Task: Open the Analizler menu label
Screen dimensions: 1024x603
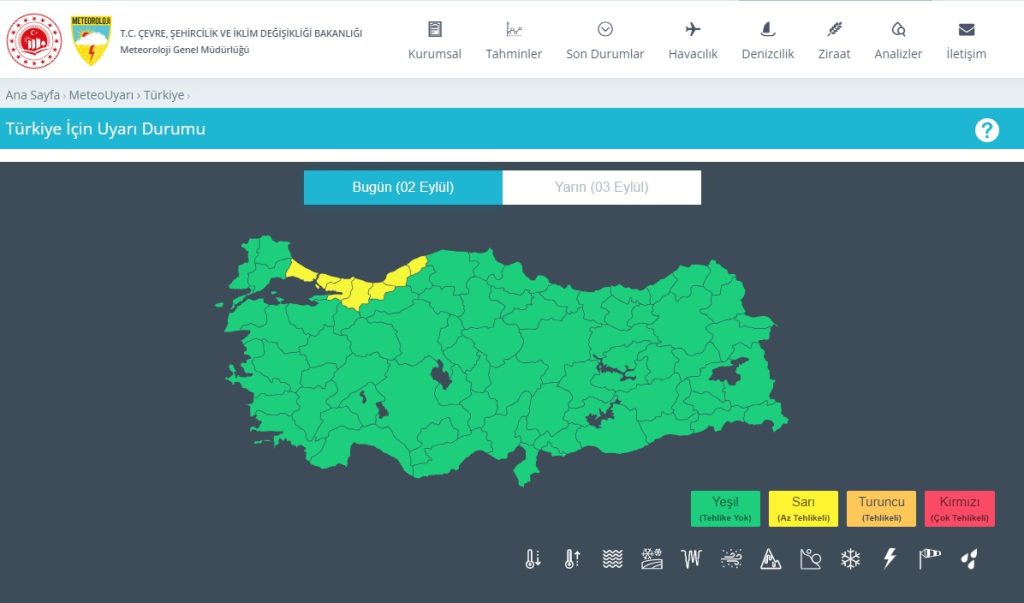Action: pyautogui.click(x=899, y=54)
